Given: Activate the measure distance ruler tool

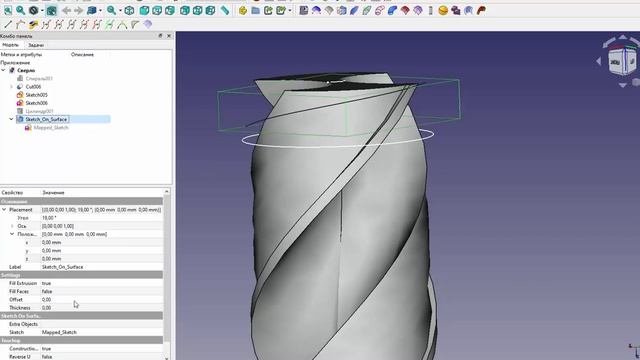Looking at the screenshot, I should pos(224,11).
